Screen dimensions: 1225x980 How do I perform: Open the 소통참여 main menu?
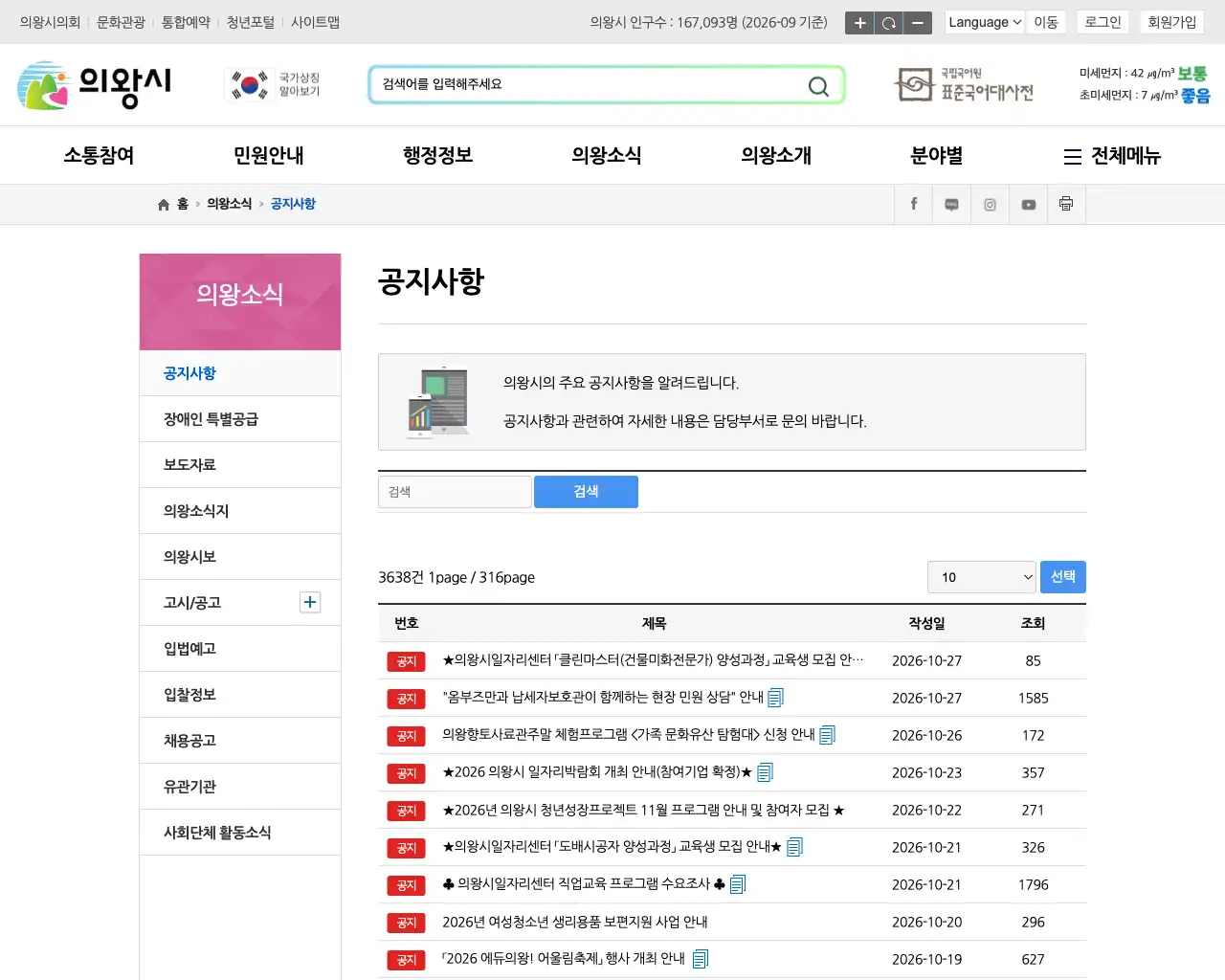[99, 156]
